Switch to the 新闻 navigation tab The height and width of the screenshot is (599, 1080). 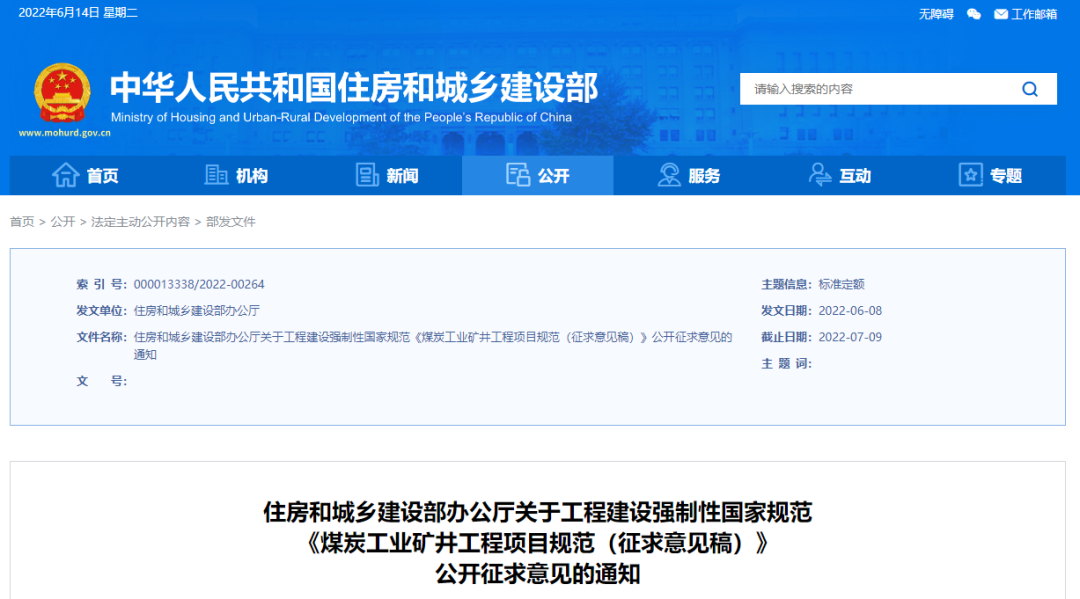(386, 176)
